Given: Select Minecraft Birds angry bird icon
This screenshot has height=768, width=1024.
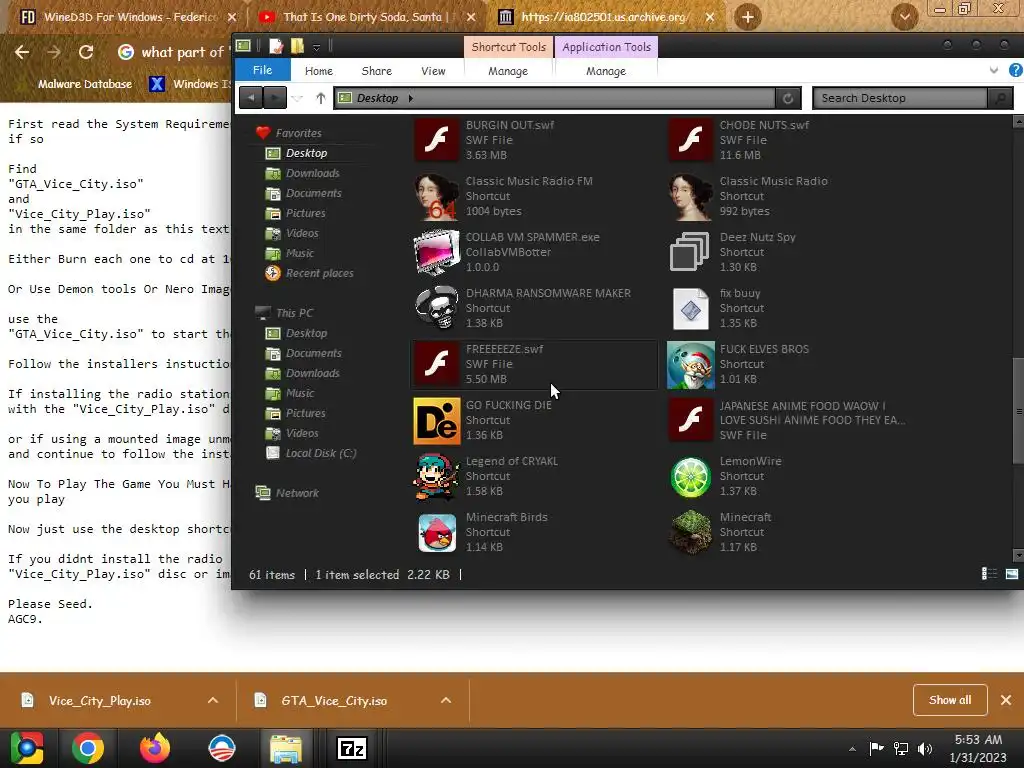Looking at the screenshot, I should pos(436,532).
